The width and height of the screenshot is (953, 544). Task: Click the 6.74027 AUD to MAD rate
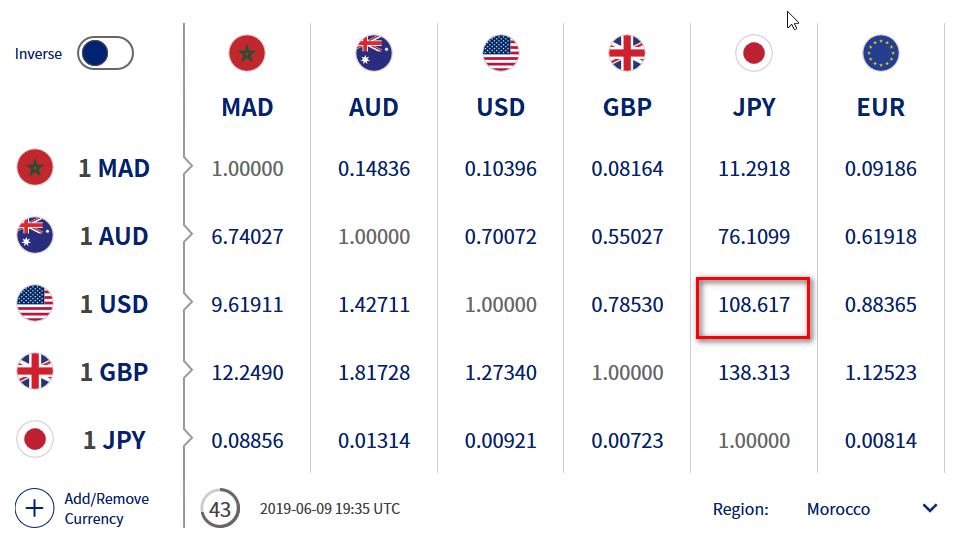[x=247, y=236]
